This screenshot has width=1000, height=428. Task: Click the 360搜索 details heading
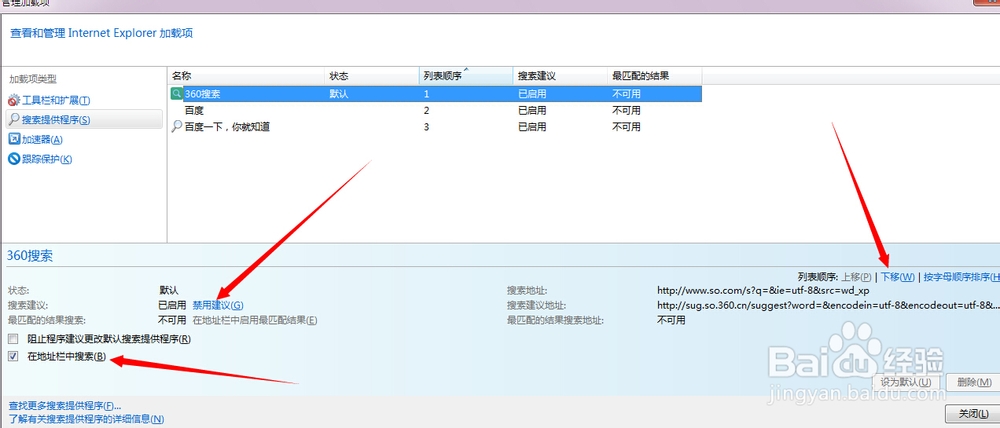point(29,256)
